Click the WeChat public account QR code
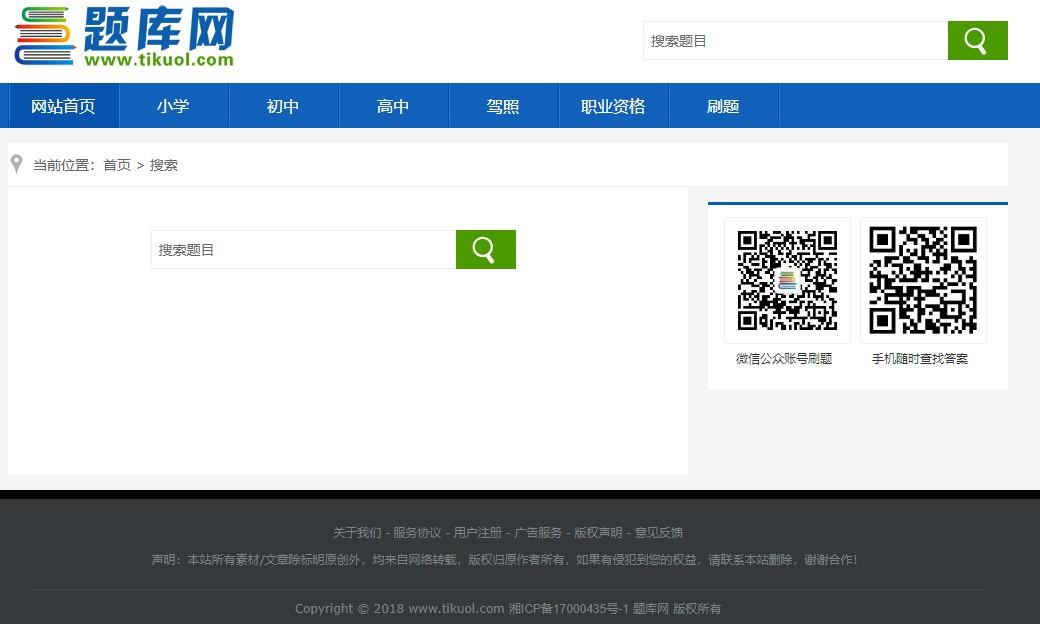The width and height of the screenshot is (1040, 624). [787, 280]
